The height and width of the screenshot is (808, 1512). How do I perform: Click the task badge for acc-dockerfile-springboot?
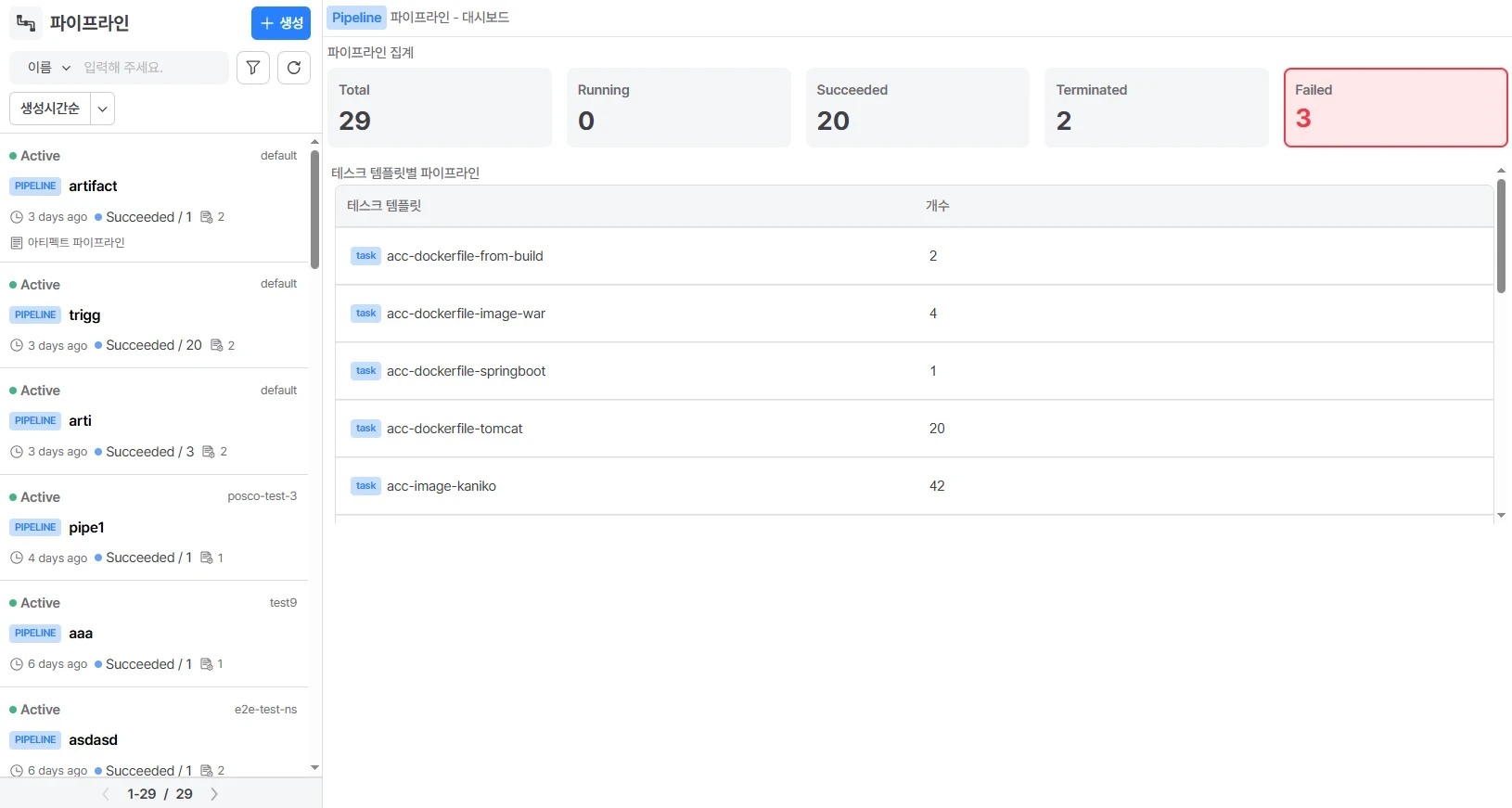[365, 371]
